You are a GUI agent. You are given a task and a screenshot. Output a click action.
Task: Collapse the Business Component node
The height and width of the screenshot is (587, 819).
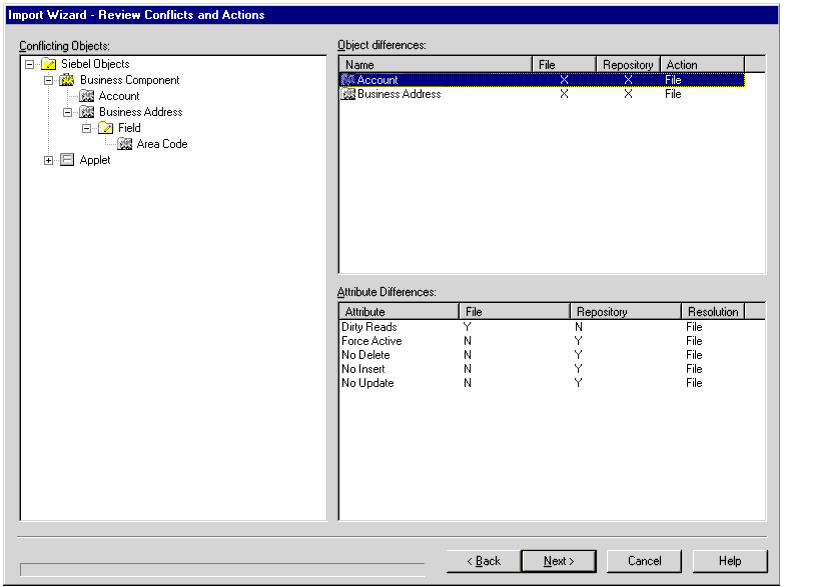(49, 80)
